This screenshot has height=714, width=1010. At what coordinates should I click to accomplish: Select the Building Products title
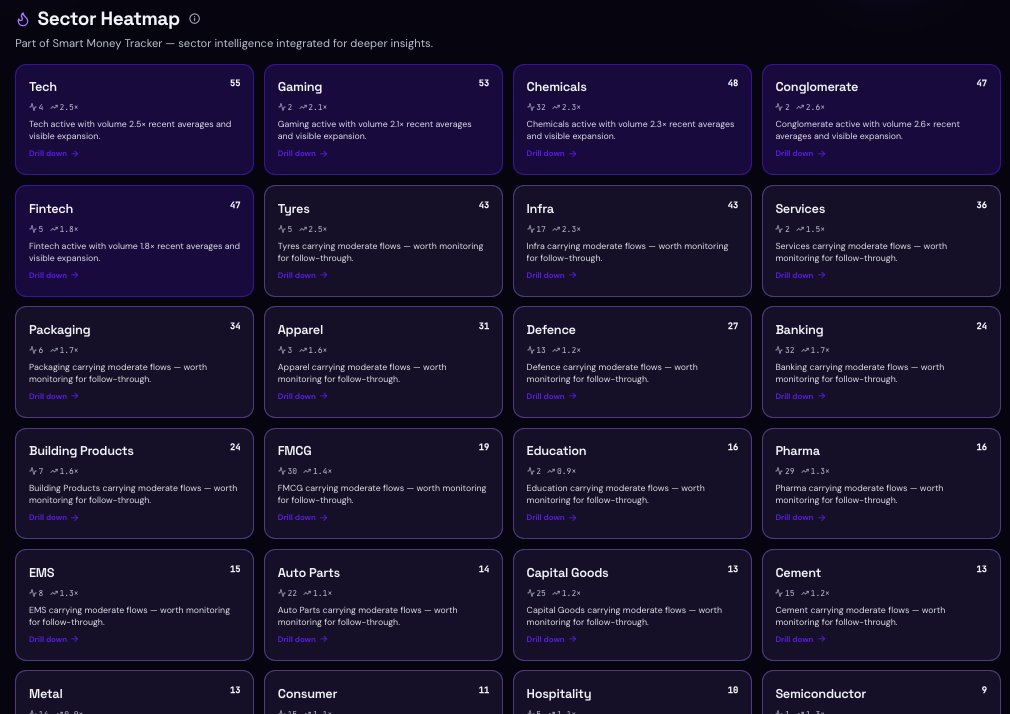coord(81,451)
